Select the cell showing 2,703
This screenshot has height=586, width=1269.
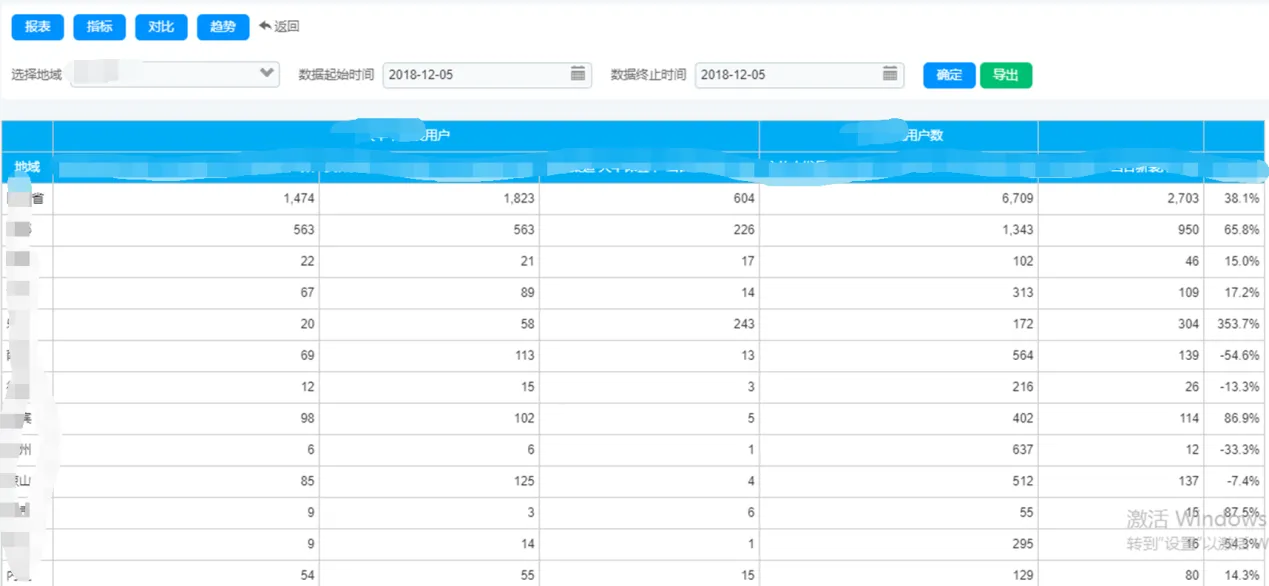1121,199
